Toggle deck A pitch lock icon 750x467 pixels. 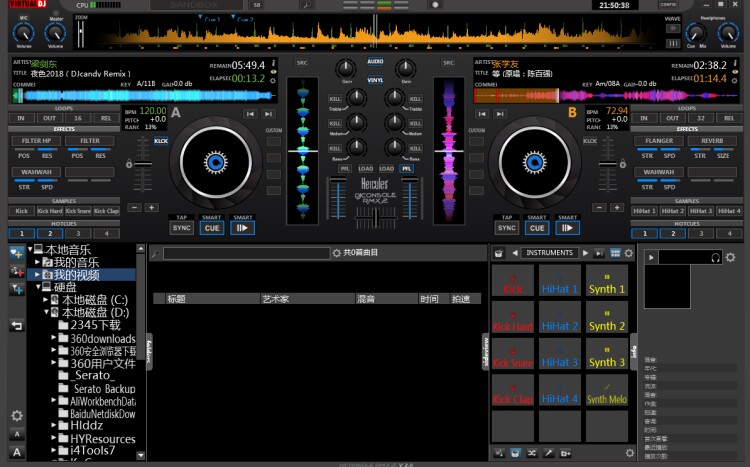click(x=129, y=164)
